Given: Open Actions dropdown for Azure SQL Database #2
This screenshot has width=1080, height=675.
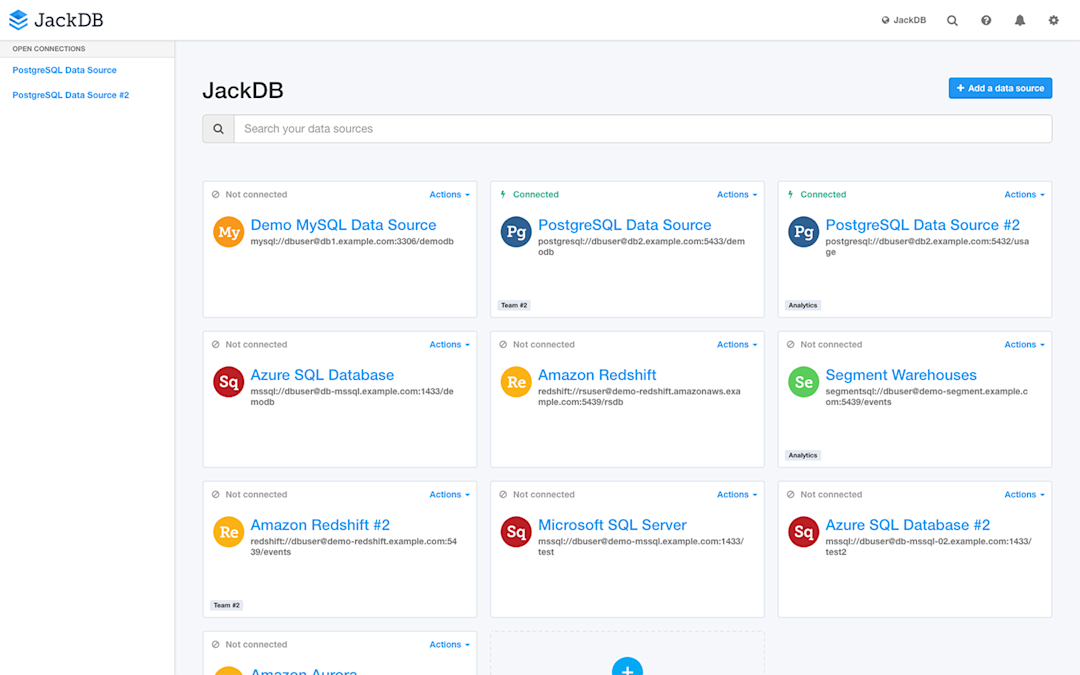Looking at the screenshot, I should tap(1024, 495).
